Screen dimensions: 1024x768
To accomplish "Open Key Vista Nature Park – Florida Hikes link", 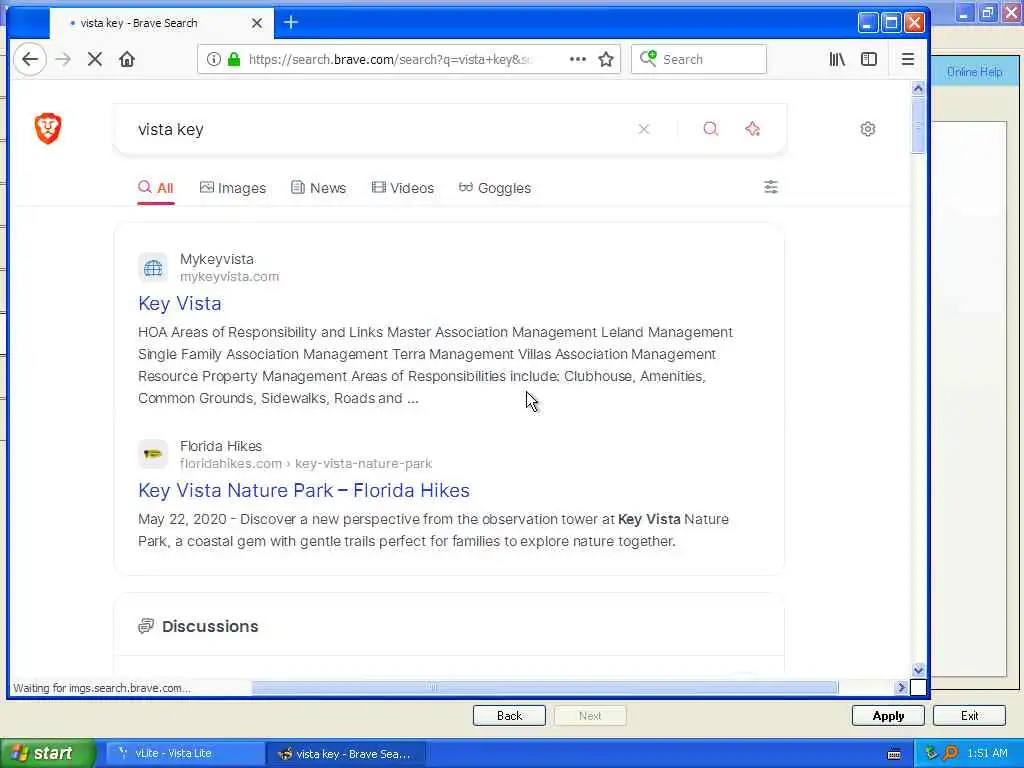I will click(304, 490).
